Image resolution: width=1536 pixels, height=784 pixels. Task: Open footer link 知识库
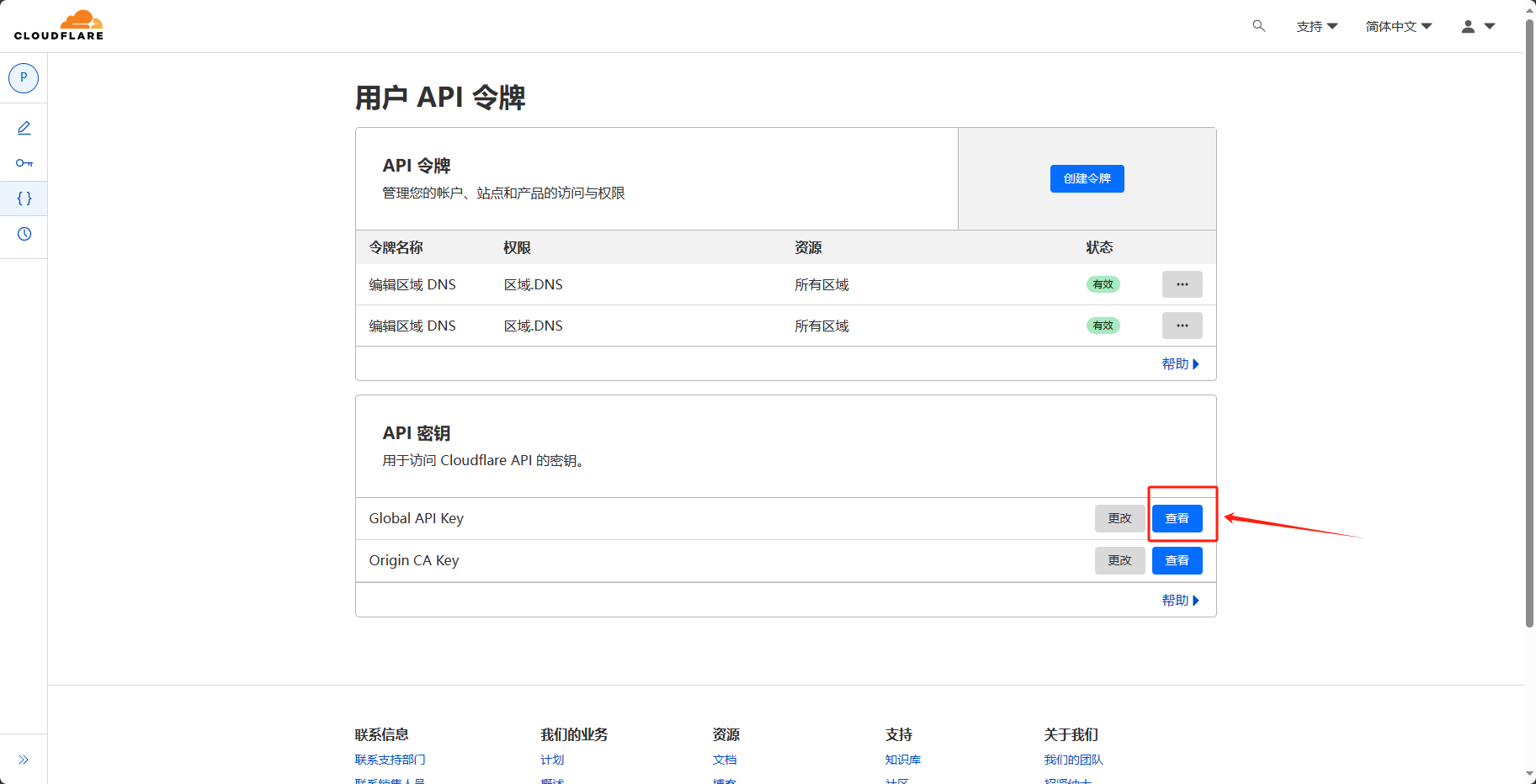tap(902, 760)
